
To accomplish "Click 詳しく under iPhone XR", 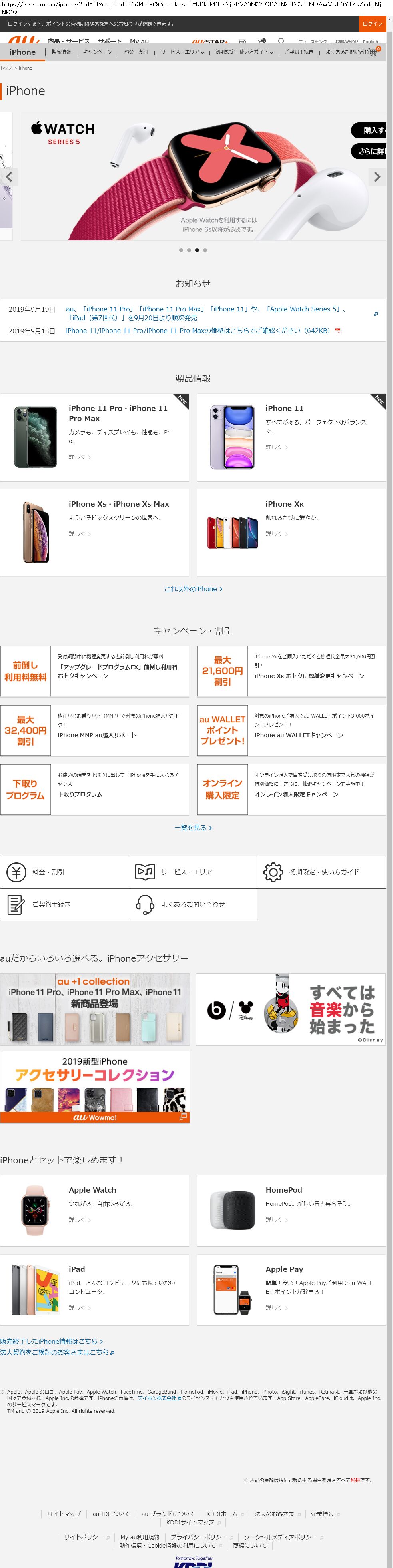I will tap(276, 534).
